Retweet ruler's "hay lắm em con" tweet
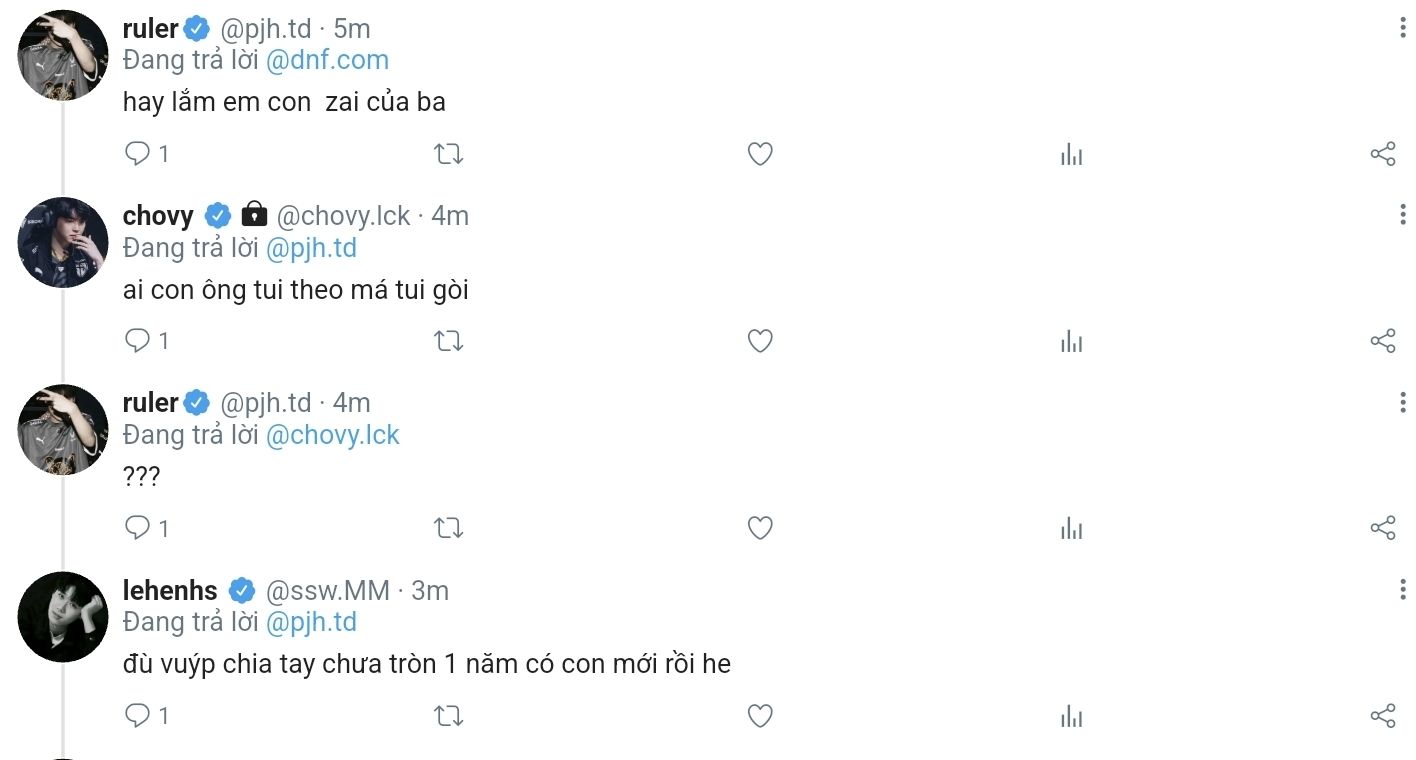The image size is (1416, 760). click(x=449, y=154)
